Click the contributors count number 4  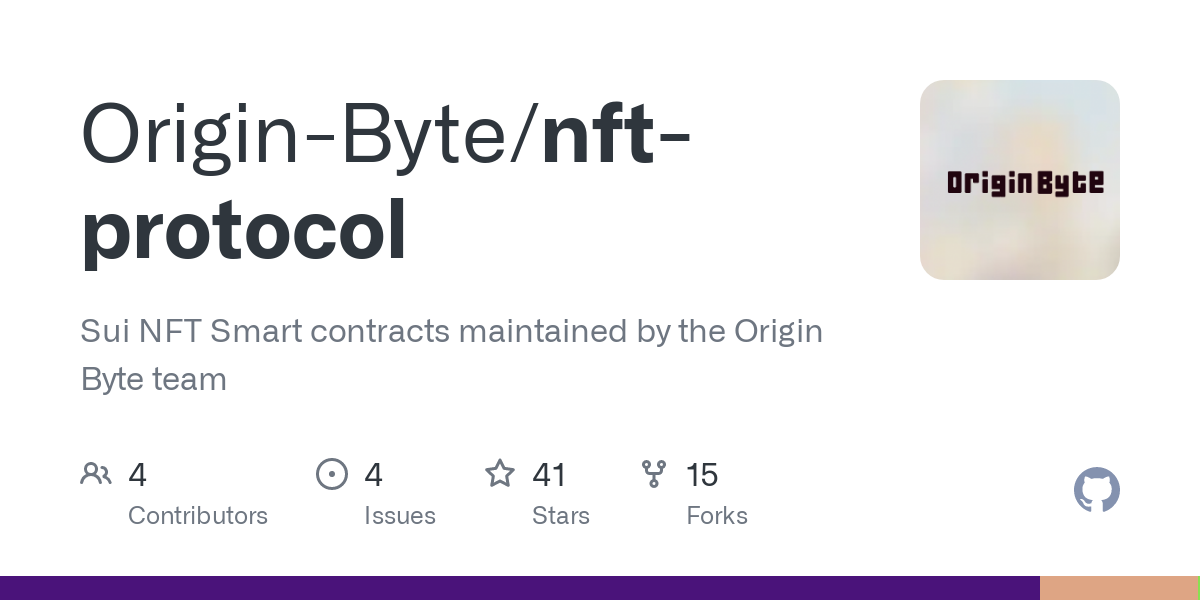click(x=138, y=475)
